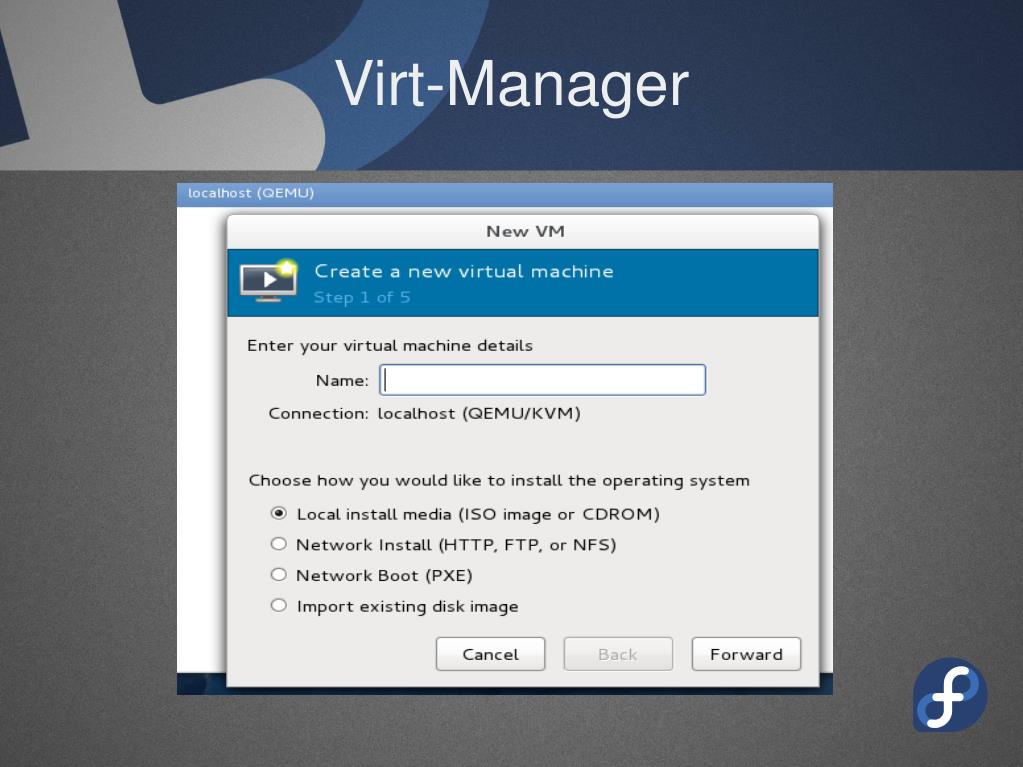Click the Fedora logo on the slide

coord(949,695)
